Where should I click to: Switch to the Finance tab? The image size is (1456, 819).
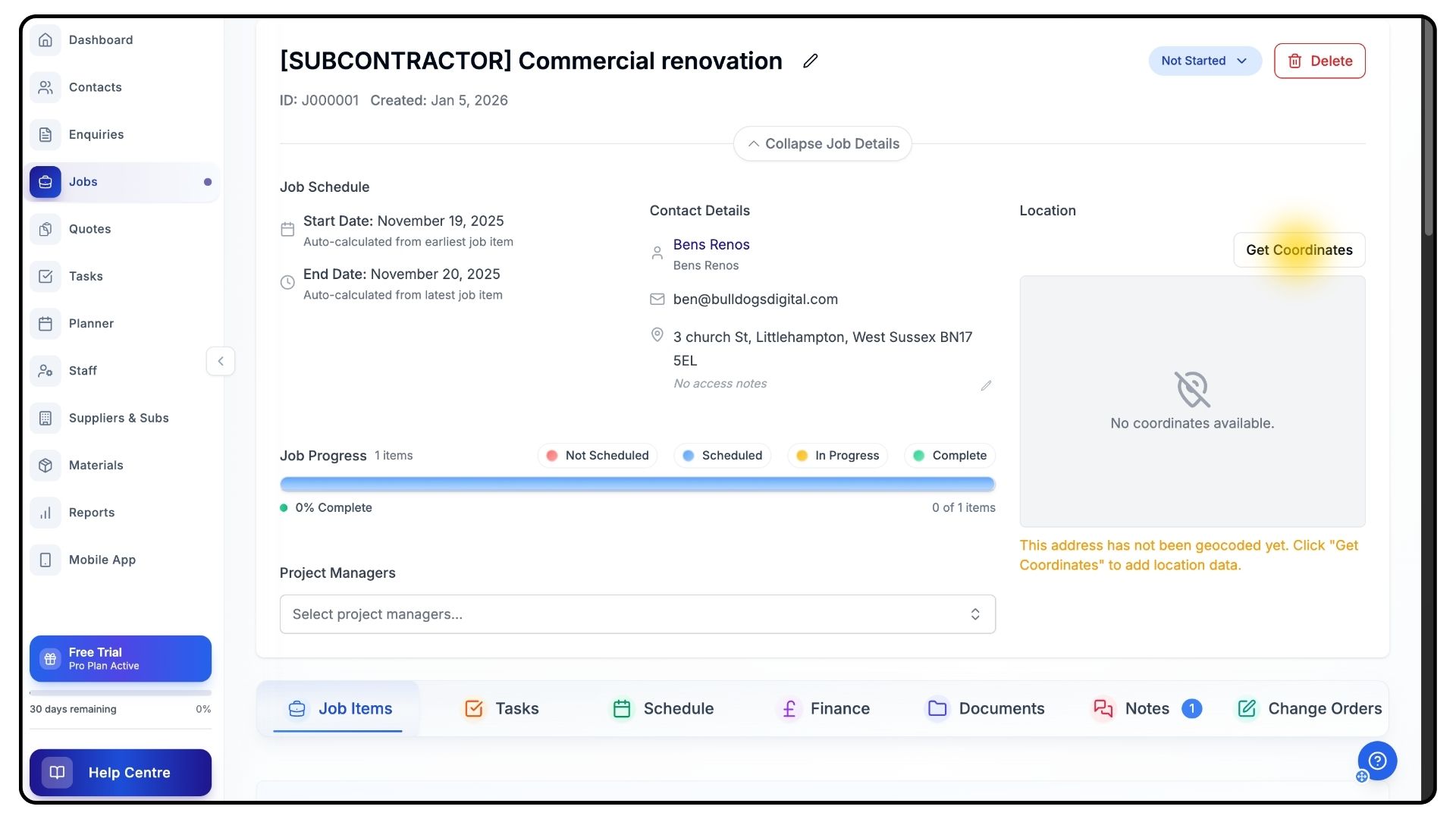coord(826,708)
